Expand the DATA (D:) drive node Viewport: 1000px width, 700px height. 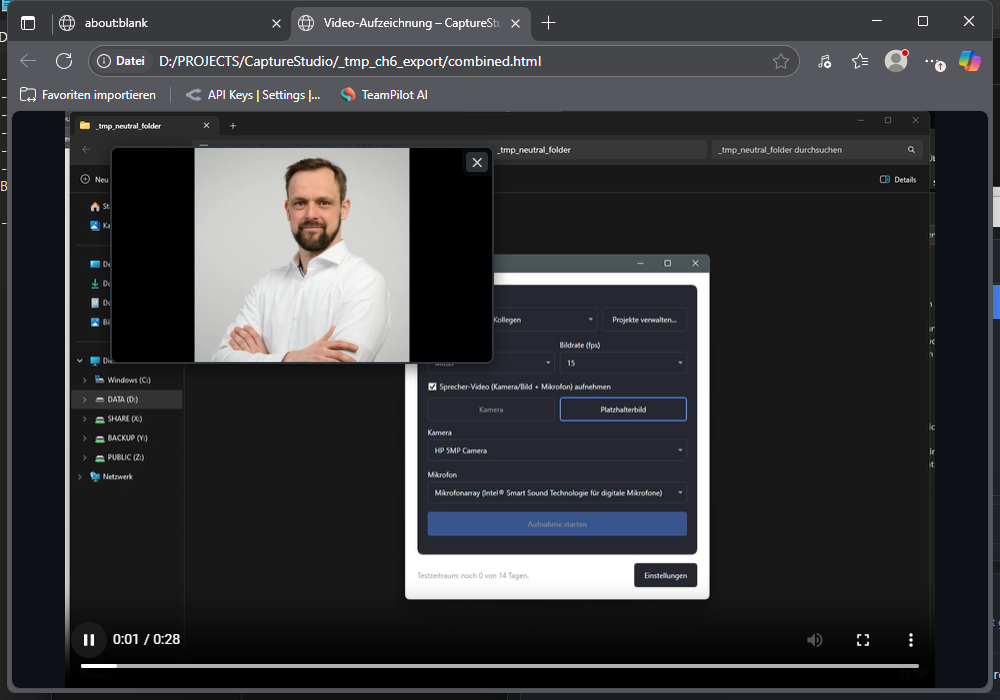85,400
